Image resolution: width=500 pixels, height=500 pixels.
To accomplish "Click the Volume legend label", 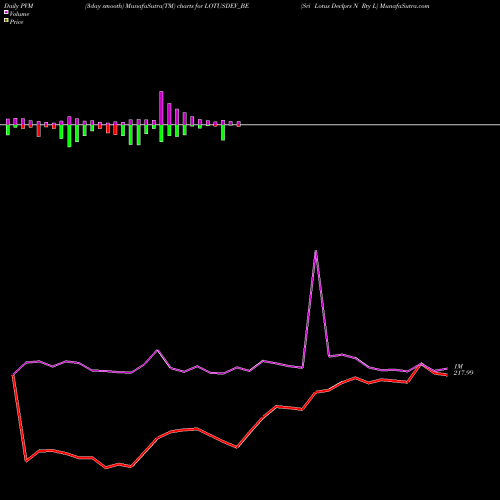I will (x=19, y=14).
